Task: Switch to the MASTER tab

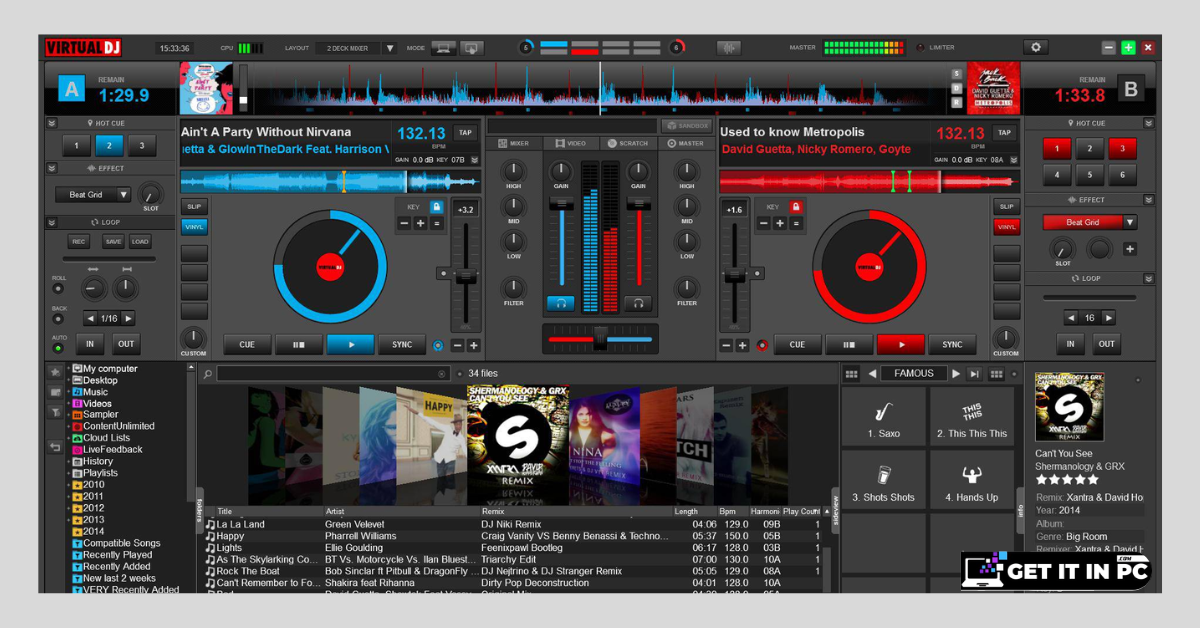Action: point(685,143)
